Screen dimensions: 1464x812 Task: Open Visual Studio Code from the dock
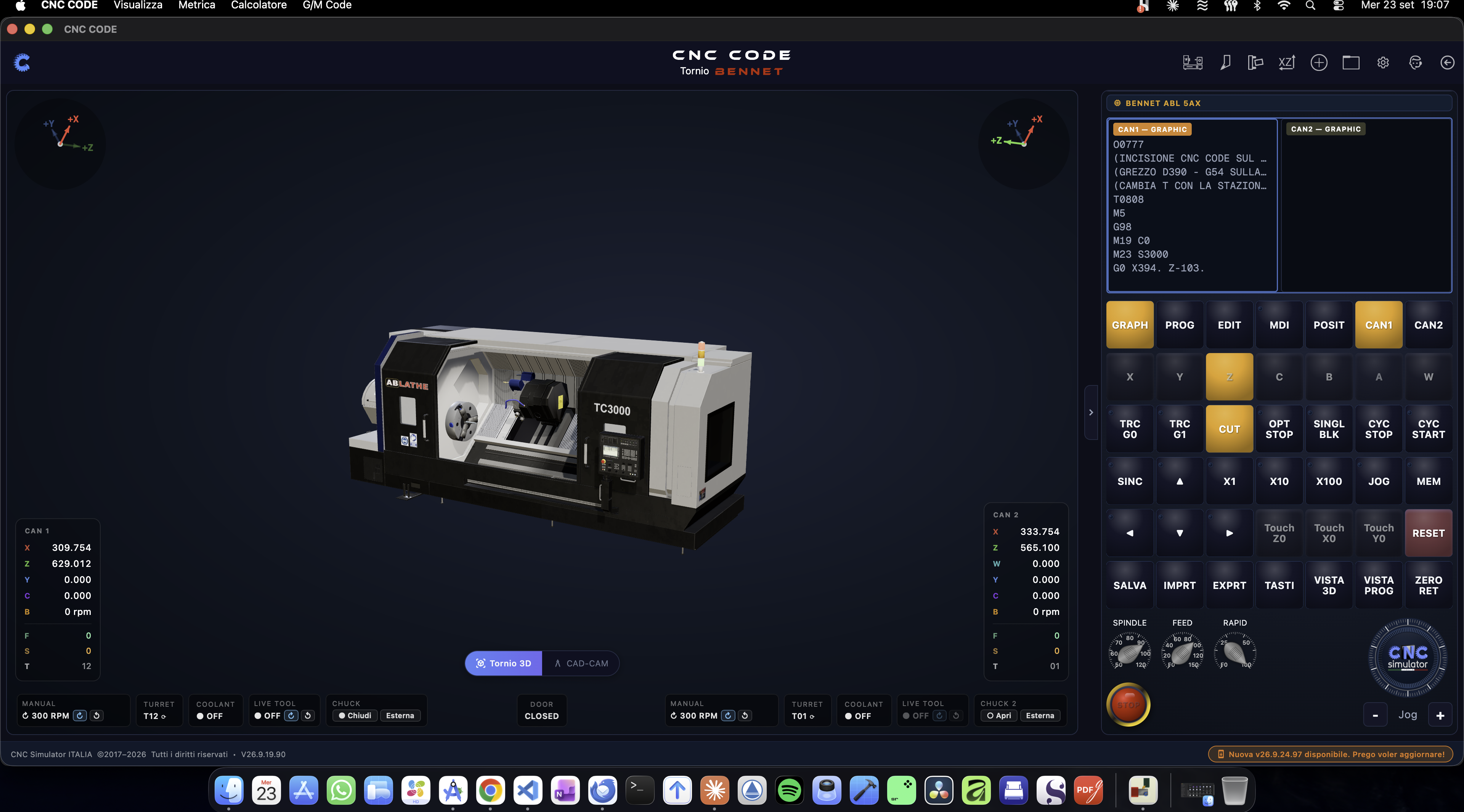tap(527, 790)
